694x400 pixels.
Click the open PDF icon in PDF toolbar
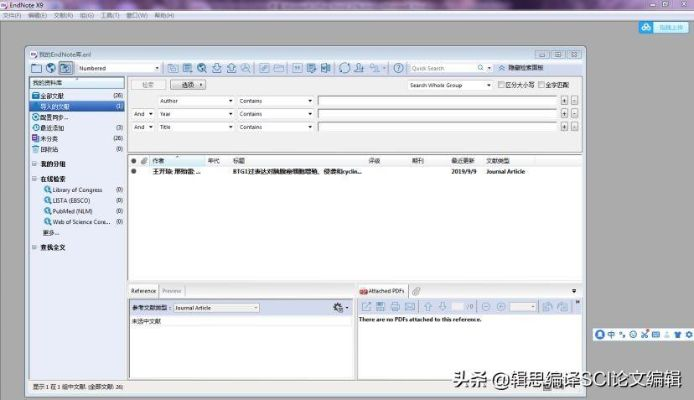point(366,307)
